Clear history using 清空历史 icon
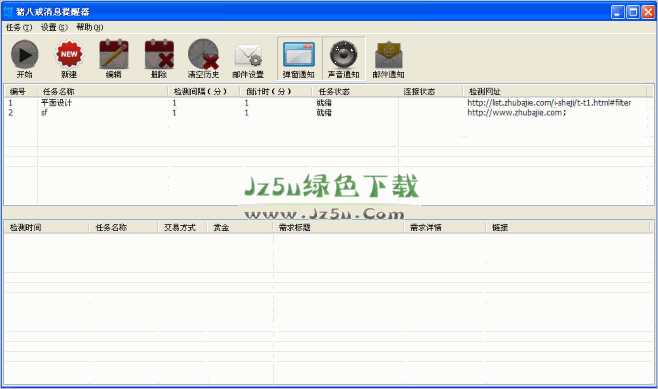This screenshot has width=658, height=389. coord(204,58)
